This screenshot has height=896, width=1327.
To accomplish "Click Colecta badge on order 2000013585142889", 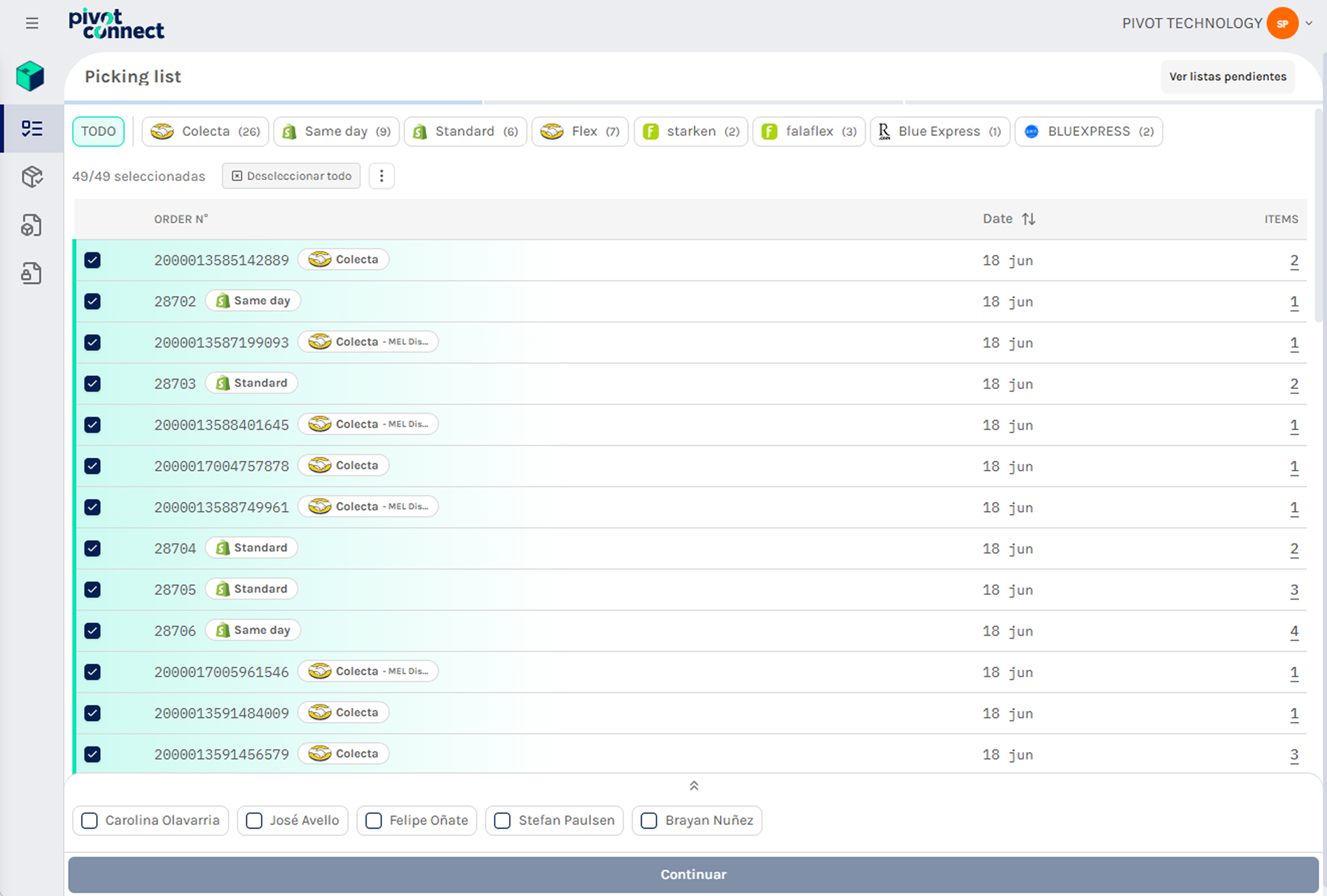I will point(344,259).
